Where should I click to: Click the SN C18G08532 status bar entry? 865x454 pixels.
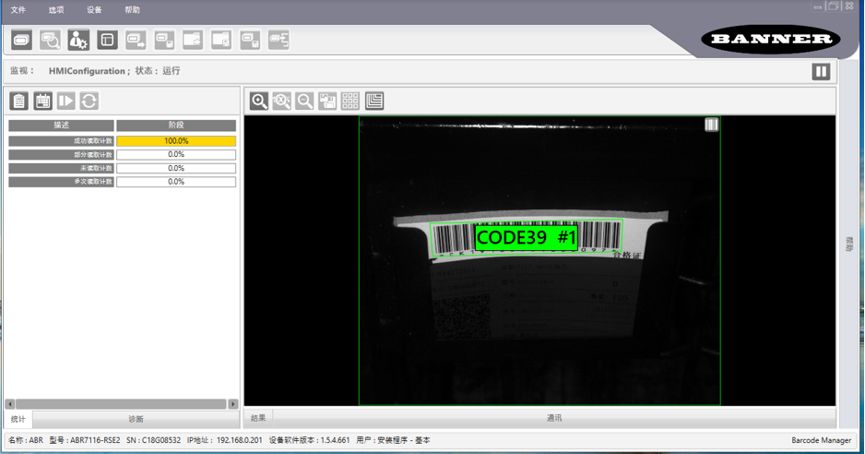click(x=153, y=440)
